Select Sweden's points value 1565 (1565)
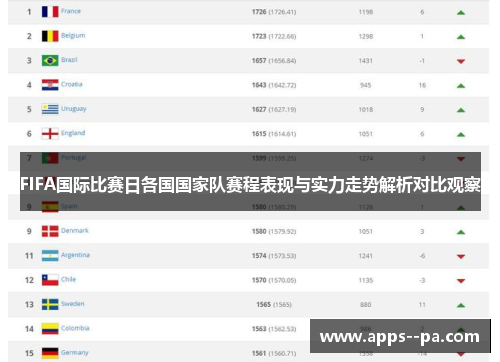 pyautogui.click(x=274, y=305)
